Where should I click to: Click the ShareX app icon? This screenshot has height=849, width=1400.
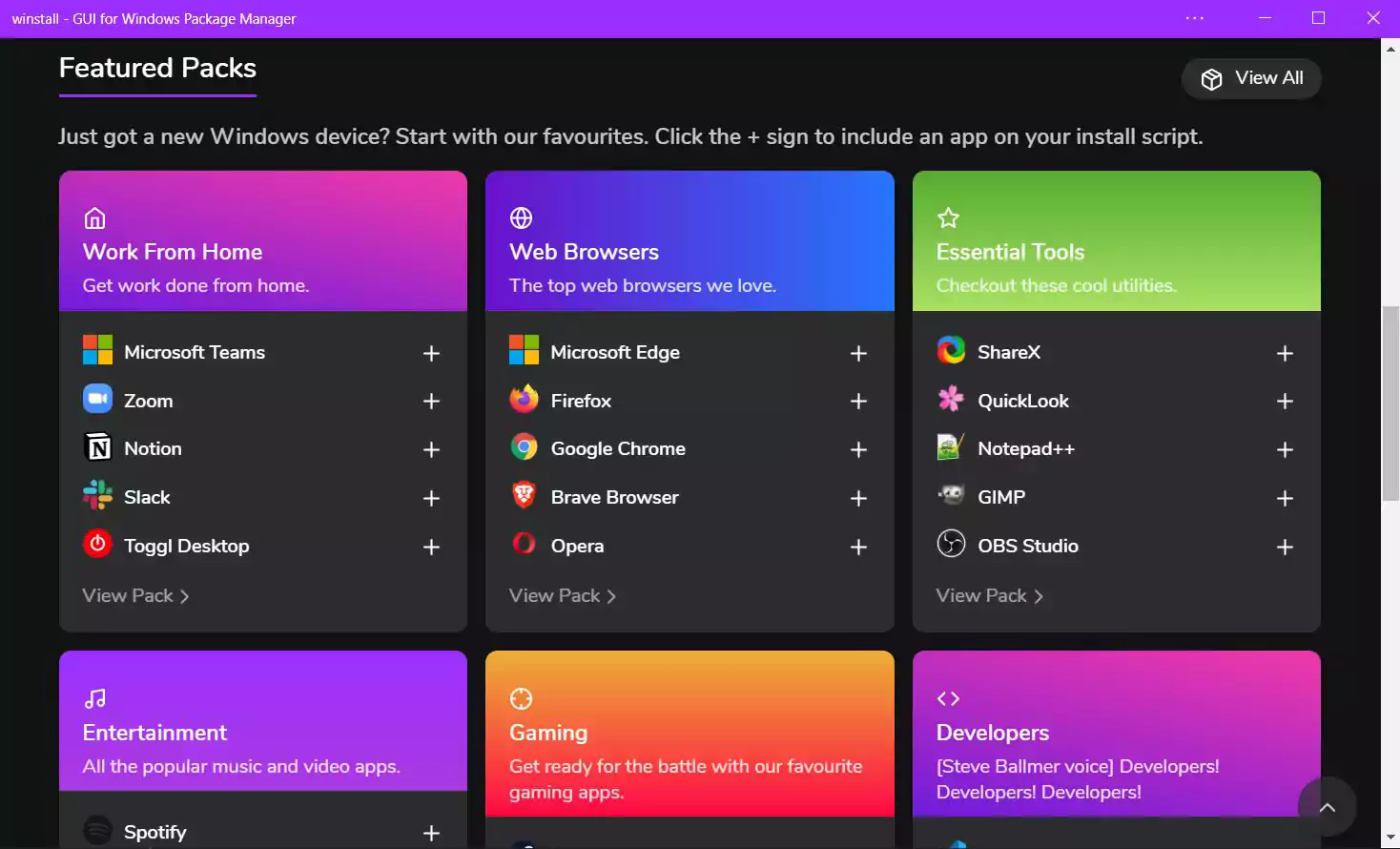(951, 350)
